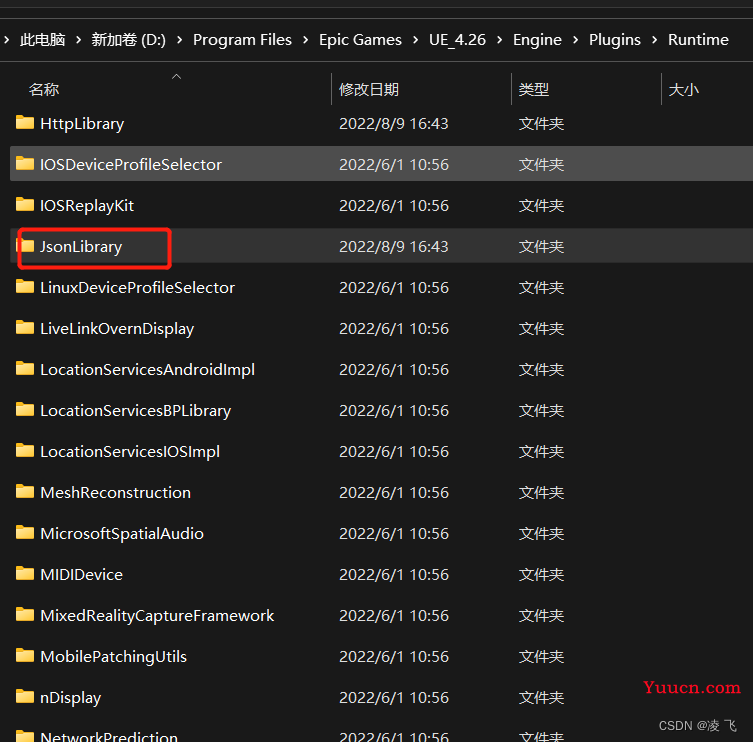Expand chevron after Plugins breadcrumb
Viewport: 753px width, 742px height.
(655, 40)
